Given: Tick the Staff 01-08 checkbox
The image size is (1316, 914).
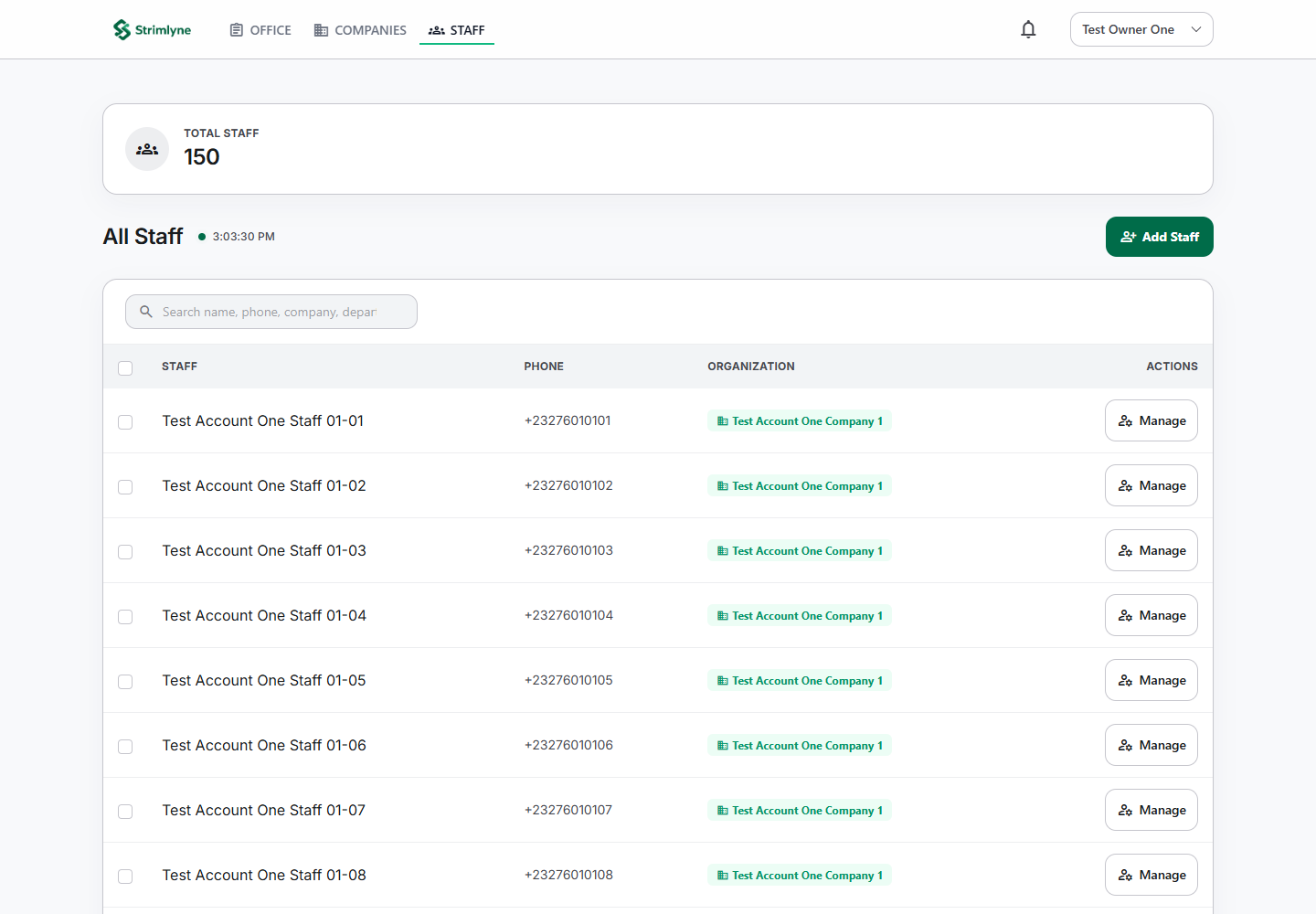Looking at the screenshot, I should pyautogui.click(x=125, y=876).
